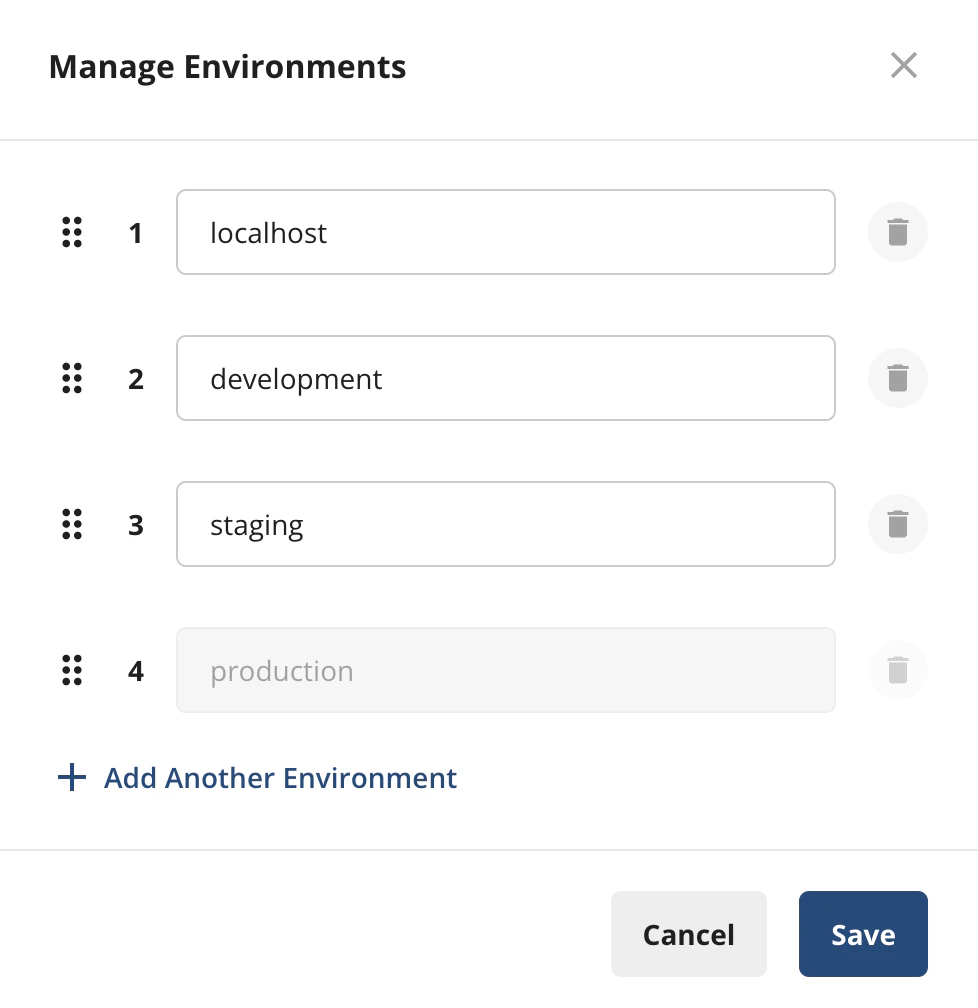Remove the development environment with trash icon
Screen dimensions: 978x1008
tap(898, 378)
